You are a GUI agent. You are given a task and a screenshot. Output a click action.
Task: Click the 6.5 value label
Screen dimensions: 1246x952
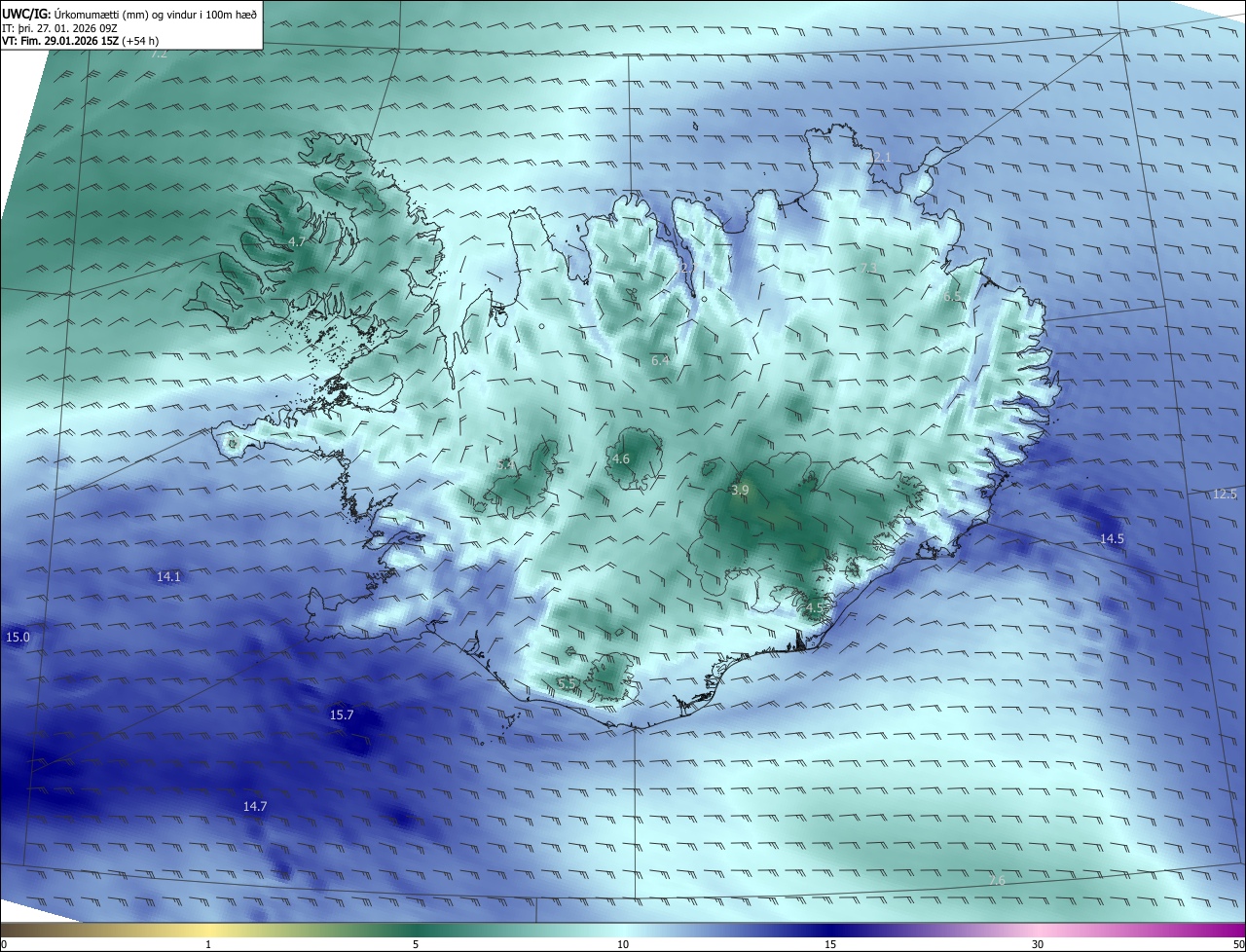[952, 296]
